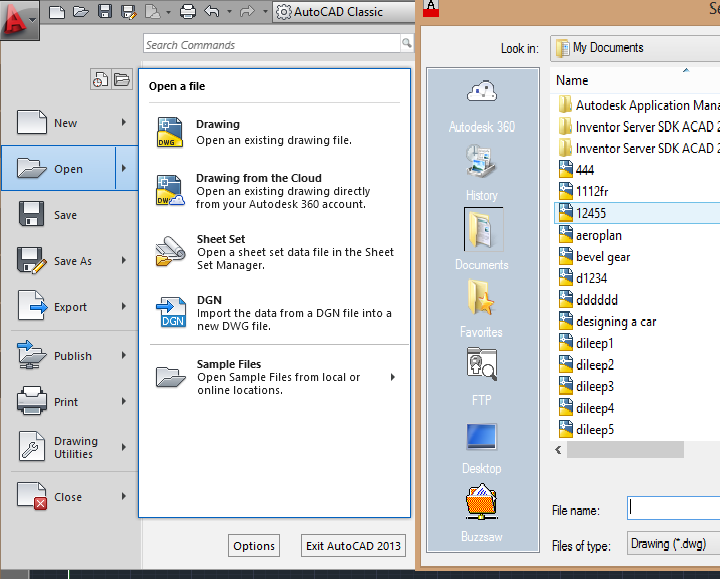Expand the Publish submenu arrow
The height and width of the screenshot is (579, 720).
124,355
